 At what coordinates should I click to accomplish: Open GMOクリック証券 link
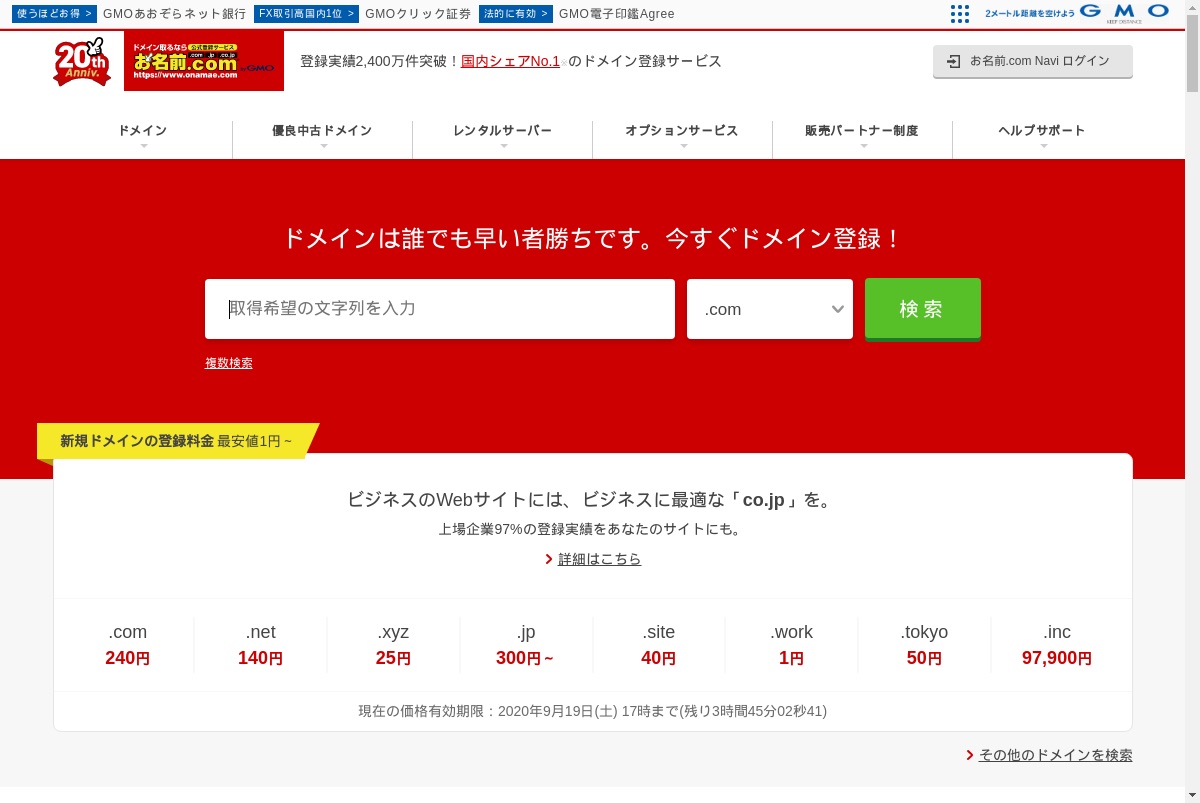(418, 14)
